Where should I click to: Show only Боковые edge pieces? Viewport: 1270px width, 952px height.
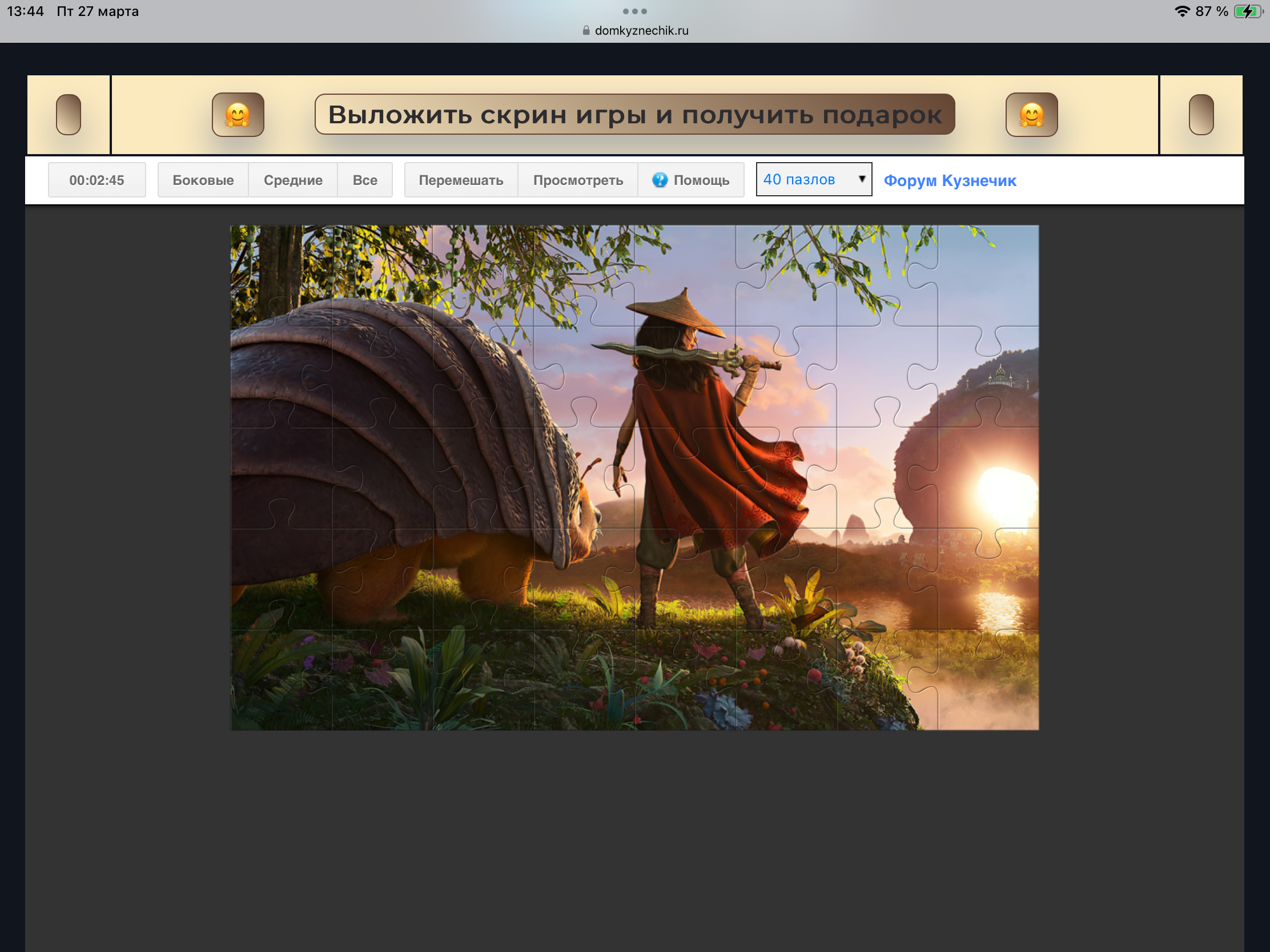coord(203,180)
